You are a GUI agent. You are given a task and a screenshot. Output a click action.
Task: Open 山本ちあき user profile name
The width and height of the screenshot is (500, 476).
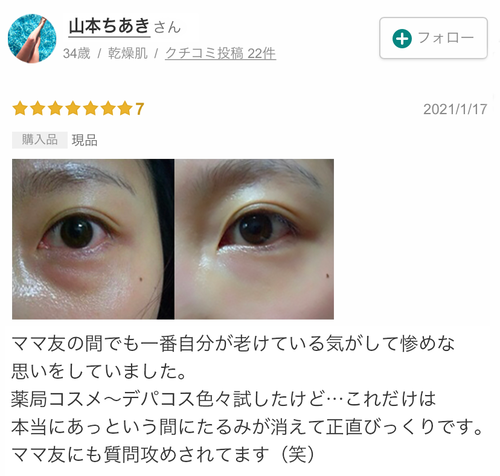[x=109, y=26]
